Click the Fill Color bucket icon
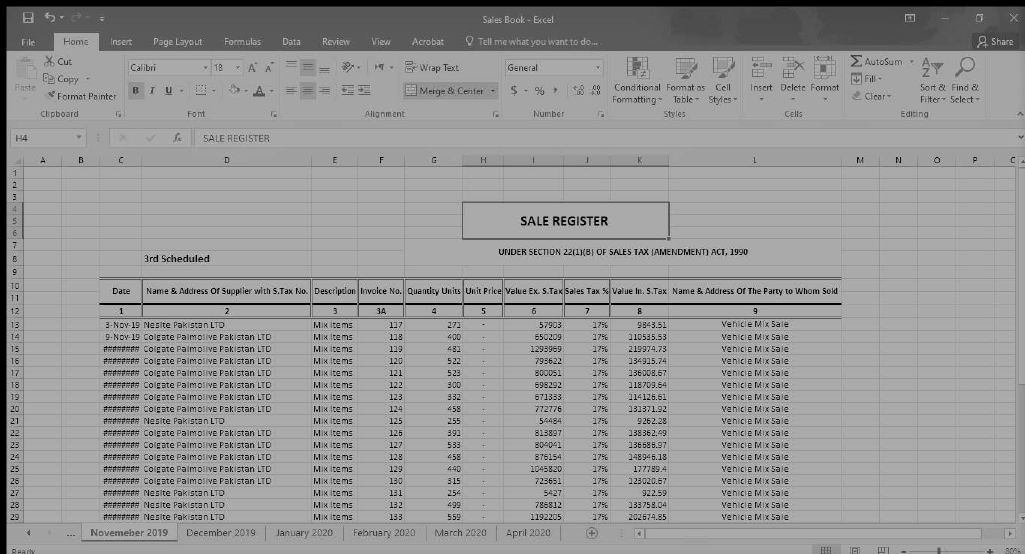 click(234, 90)
